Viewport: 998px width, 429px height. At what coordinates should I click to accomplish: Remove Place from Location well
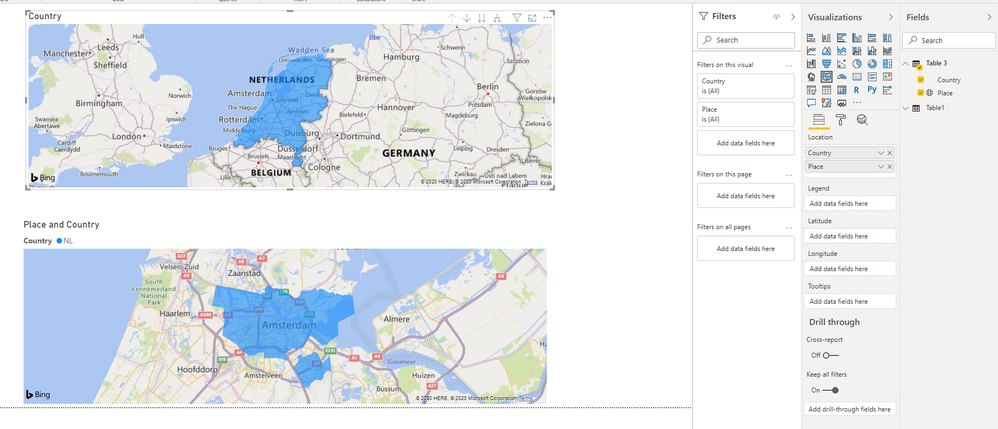click(x=890, y=166)
